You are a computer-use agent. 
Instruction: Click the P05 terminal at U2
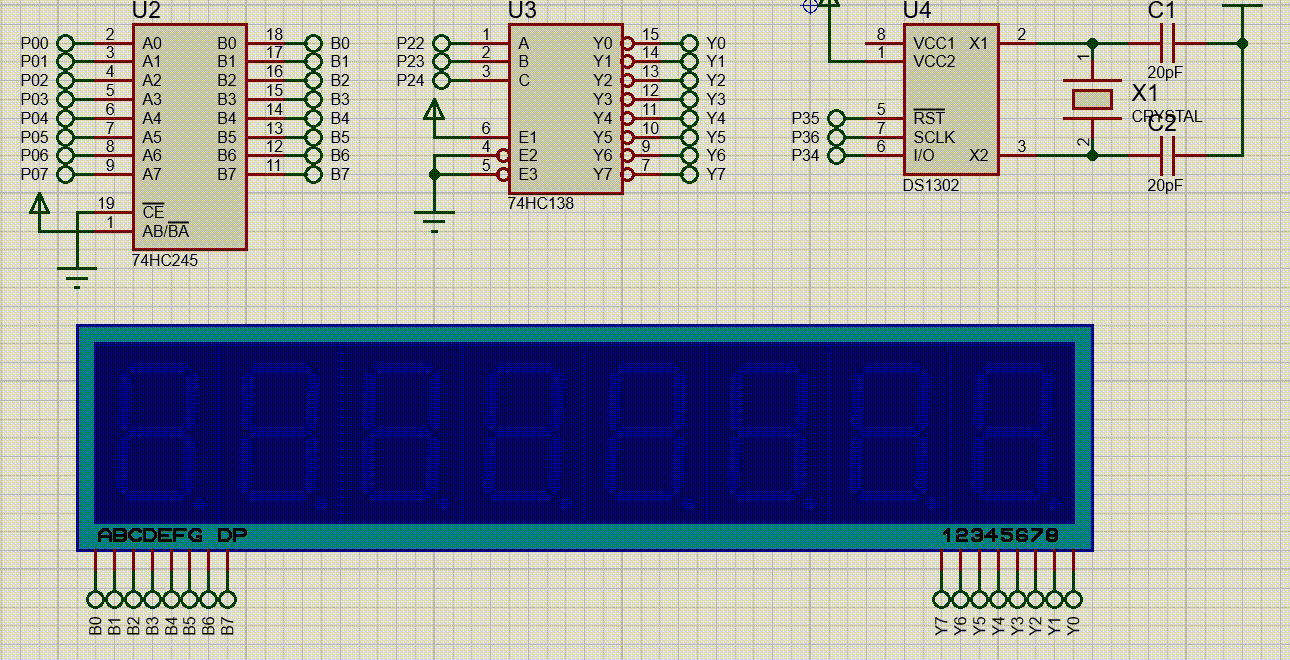66,137
